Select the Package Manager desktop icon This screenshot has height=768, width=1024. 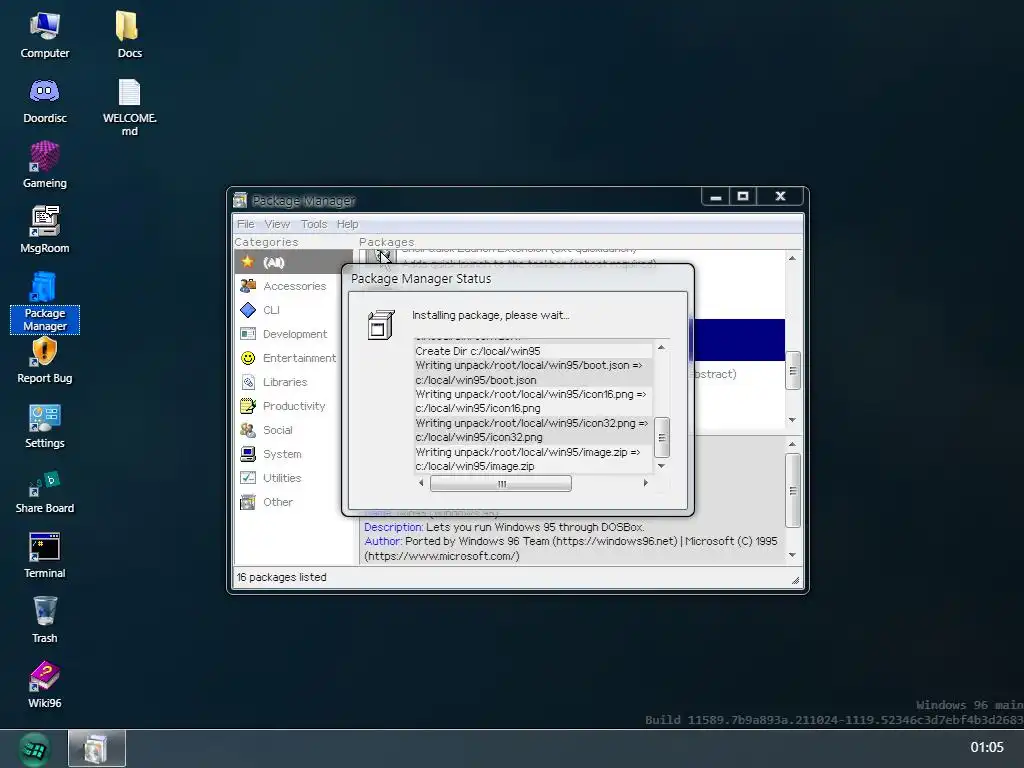point(44,302)
